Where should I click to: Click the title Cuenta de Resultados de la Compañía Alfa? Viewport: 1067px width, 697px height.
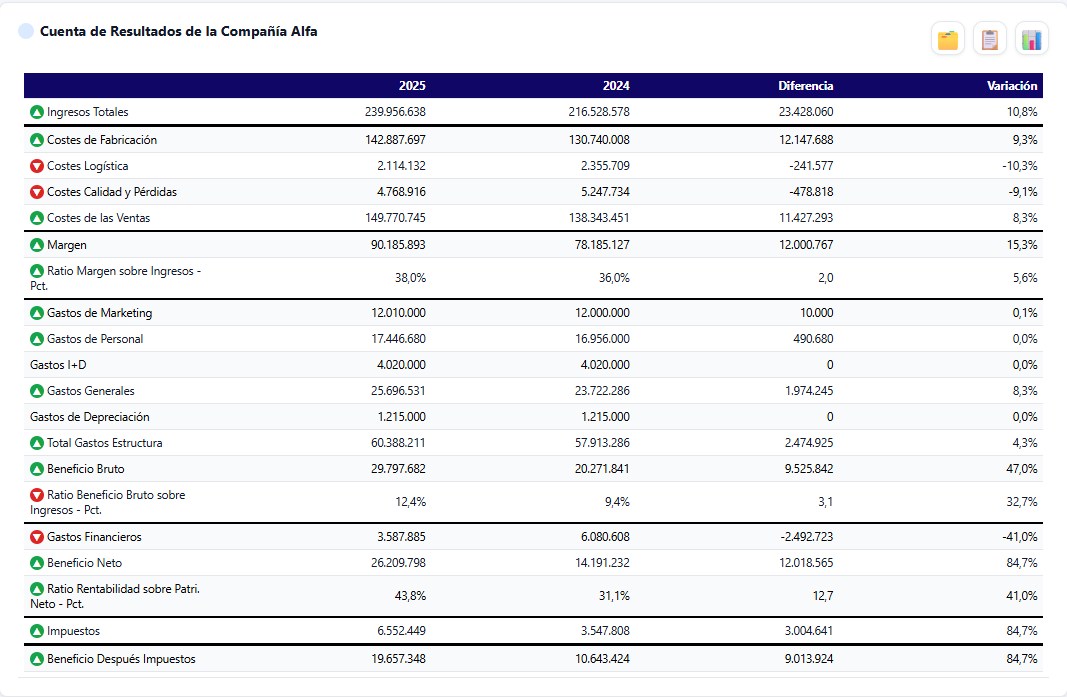point(178,31)
